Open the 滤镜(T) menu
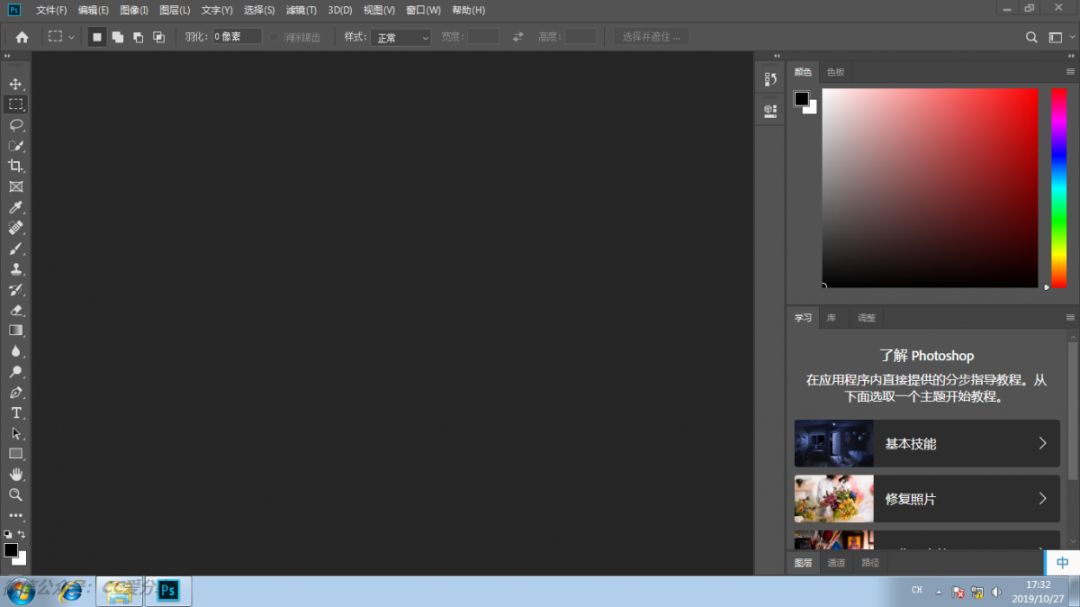Screen dimensions: 1080x607 pos(301,10)
